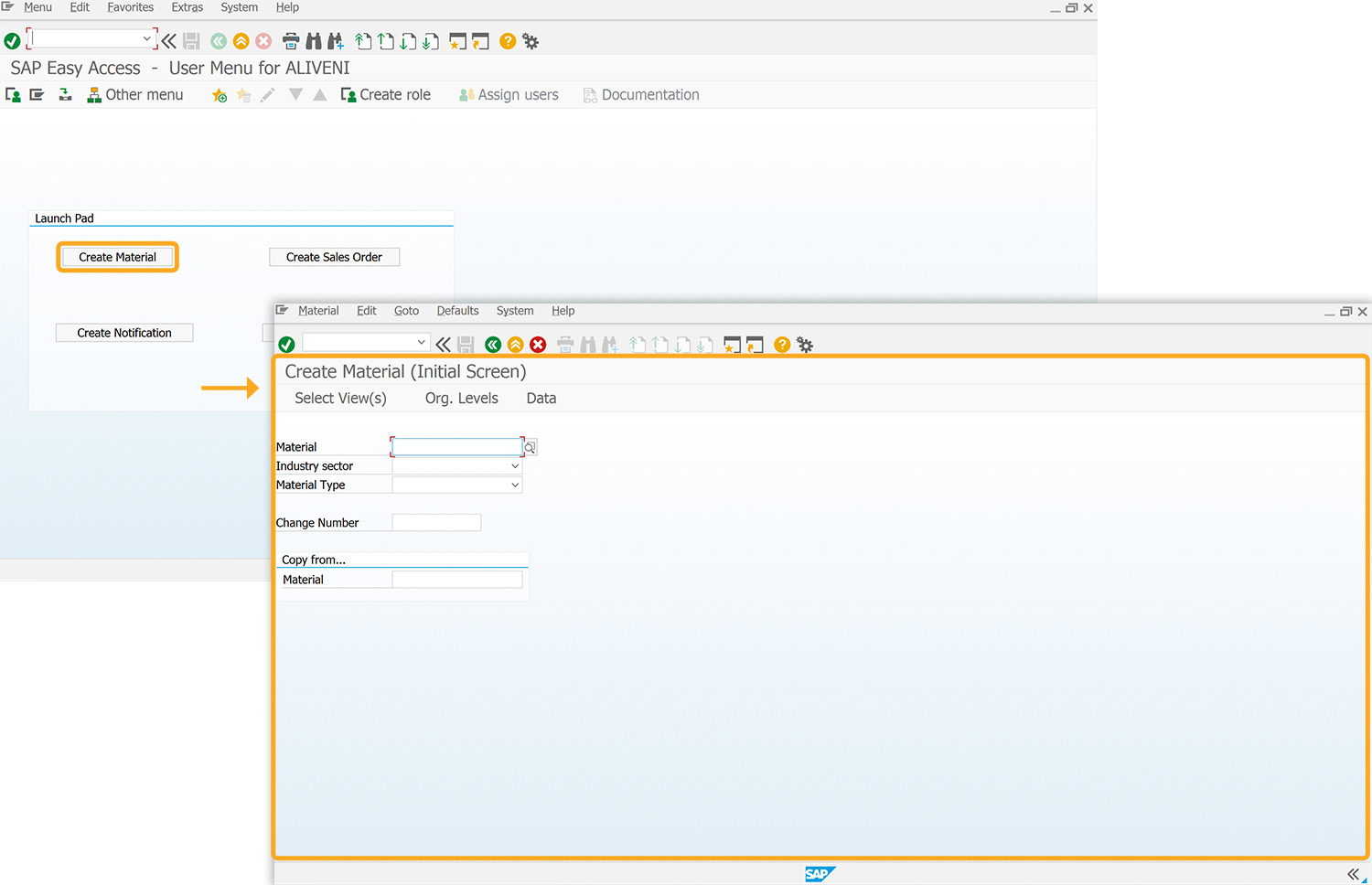Viewport: 1372px width, 885px height.
Task: Click Previous Page icon in SAP Easy Access toolbar
Action: [x=386, y=41]
